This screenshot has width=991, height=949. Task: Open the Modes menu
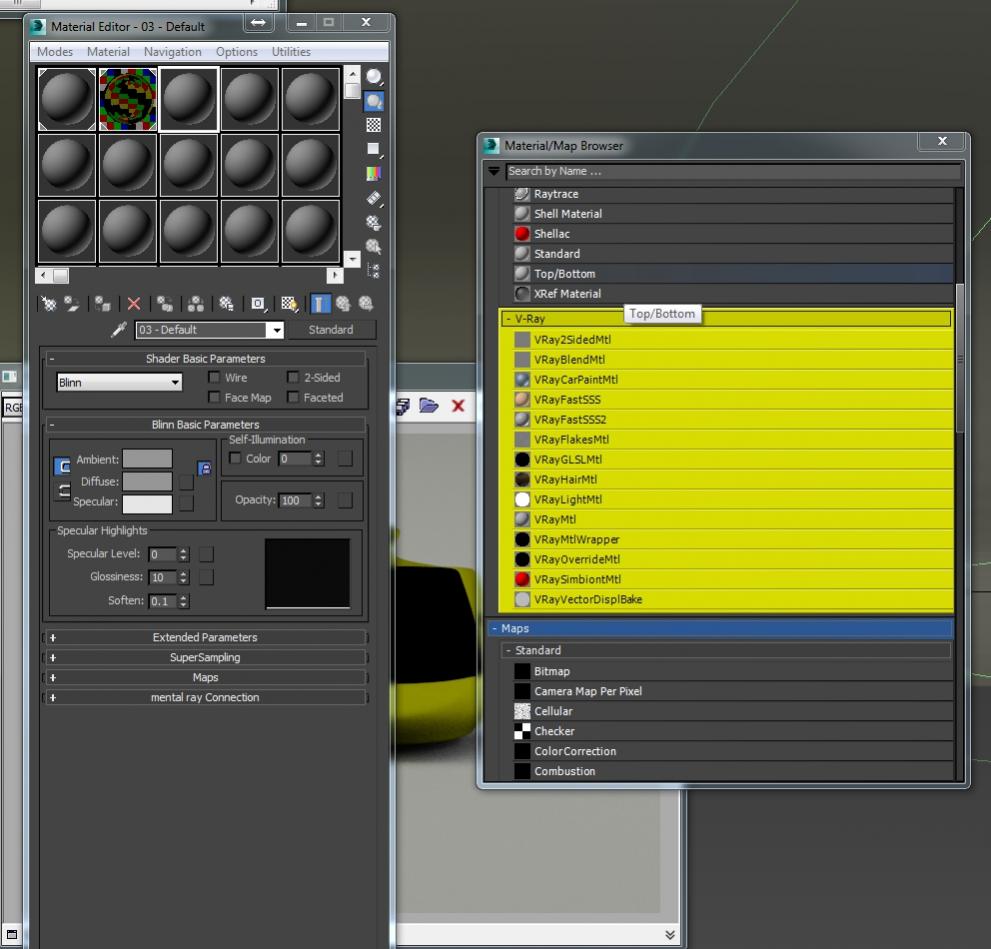54,52
